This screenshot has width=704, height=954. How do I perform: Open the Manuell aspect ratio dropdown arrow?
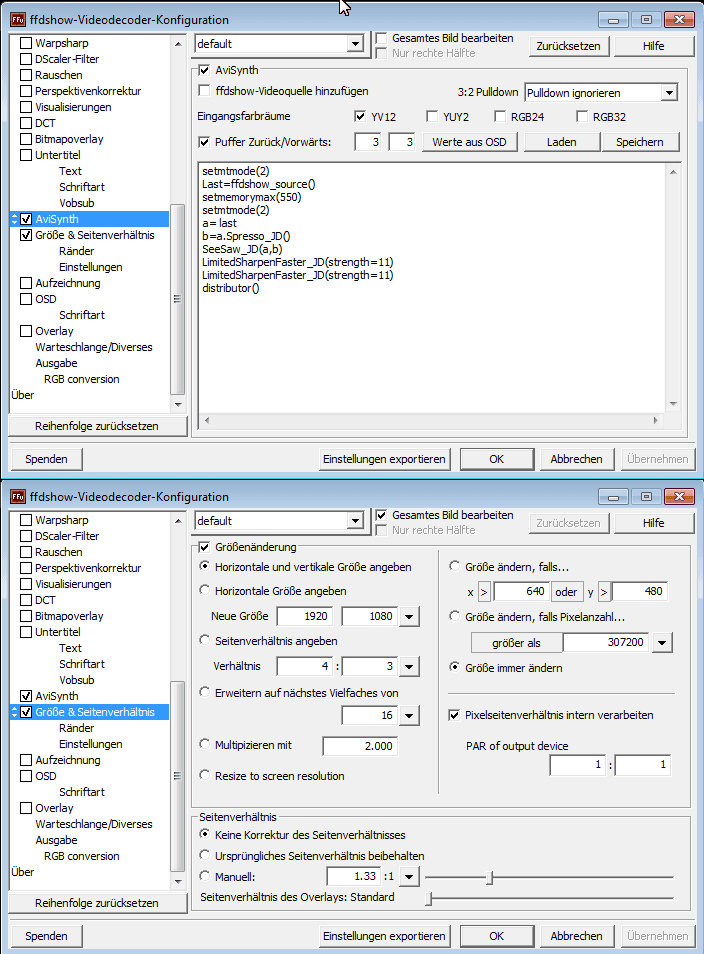click(x=409, y=877)
